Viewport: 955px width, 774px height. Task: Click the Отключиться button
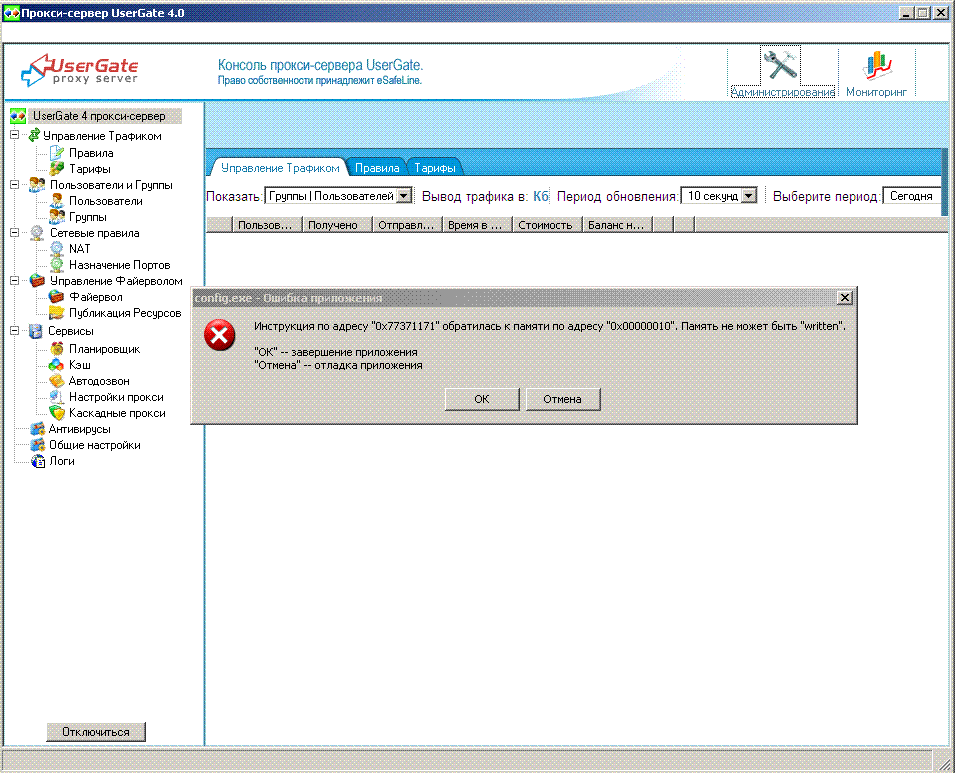pyautogui.click(x=95, y=732)
